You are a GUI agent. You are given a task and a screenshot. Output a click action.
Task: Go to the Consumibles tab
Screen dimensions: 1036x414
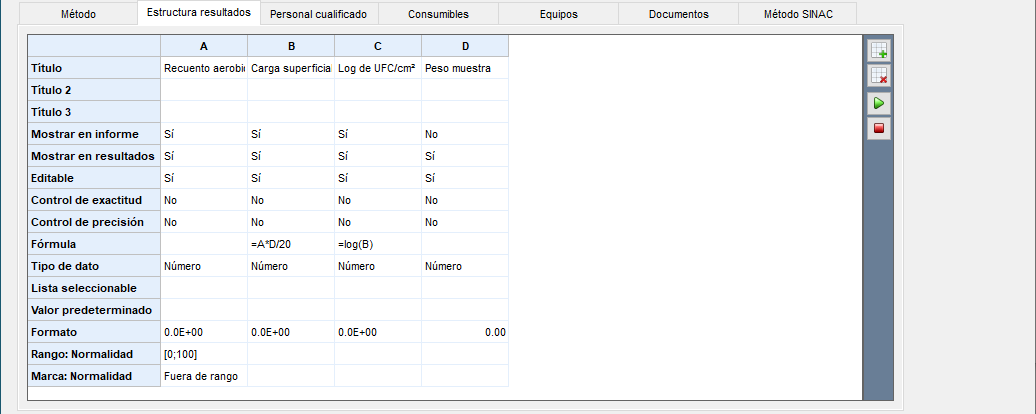pos(438,14)
